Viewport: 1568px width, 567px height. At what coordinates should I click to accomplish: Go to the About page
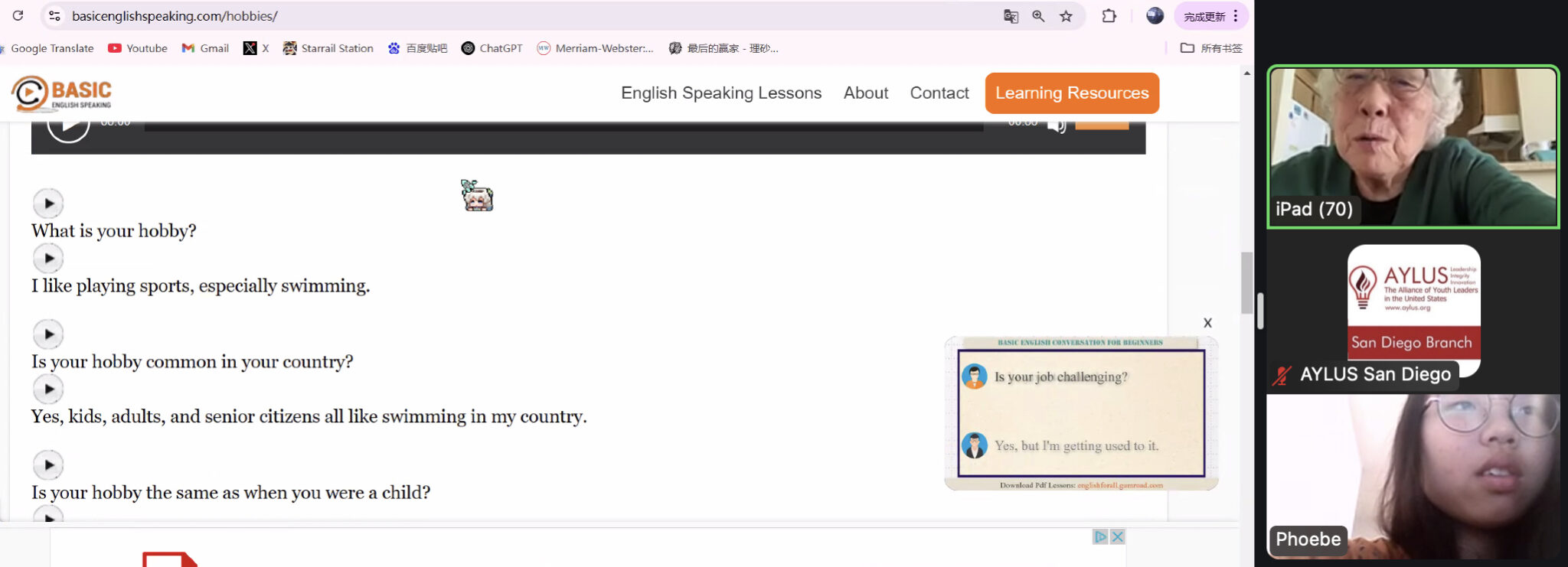[866, 93]
